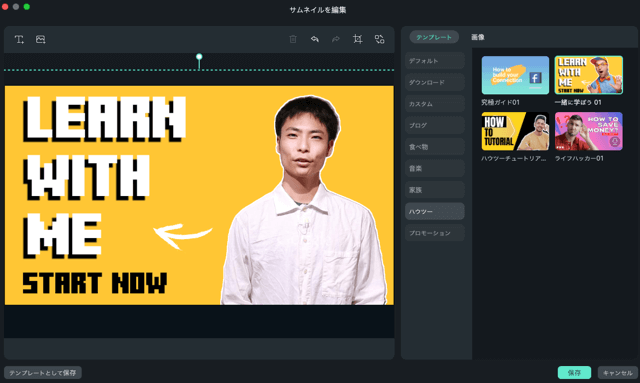Select the crop tool icon
Viewport: 640px width, 383px height.
point(358,39)
